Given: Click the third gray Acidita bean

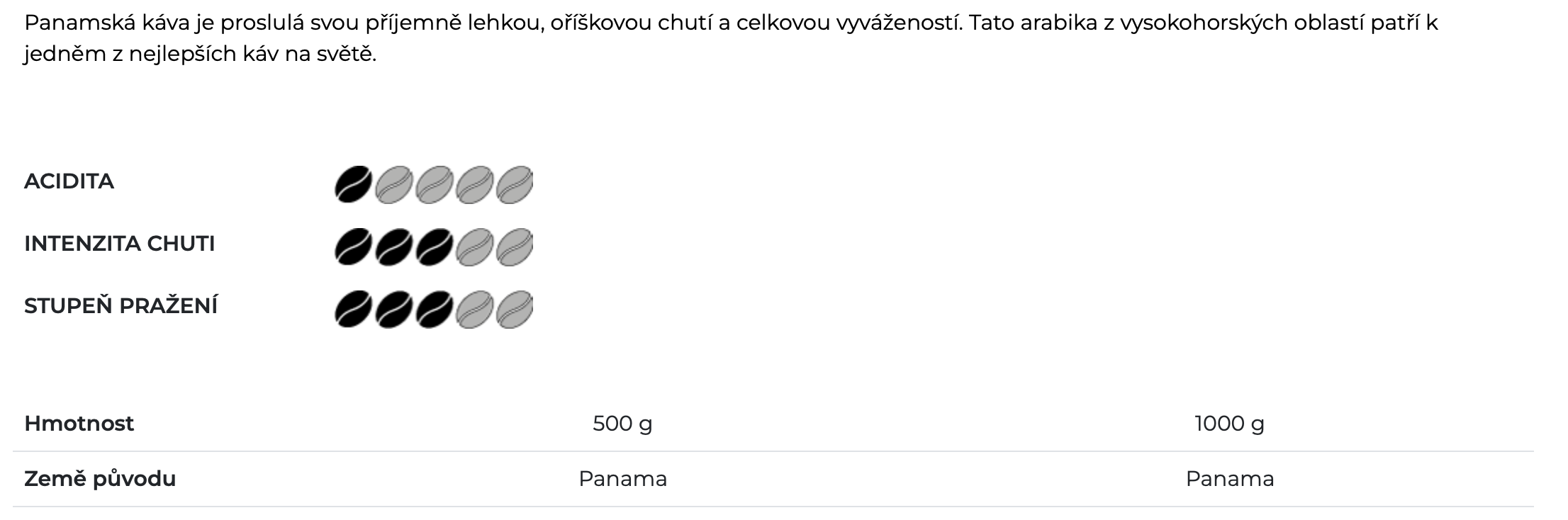Looking at the screenshot, I should [434, 184].
